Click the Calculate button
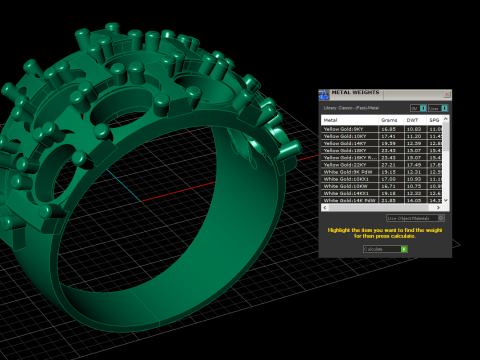This screenshot has height=360, width=480. tap(385, 249)
